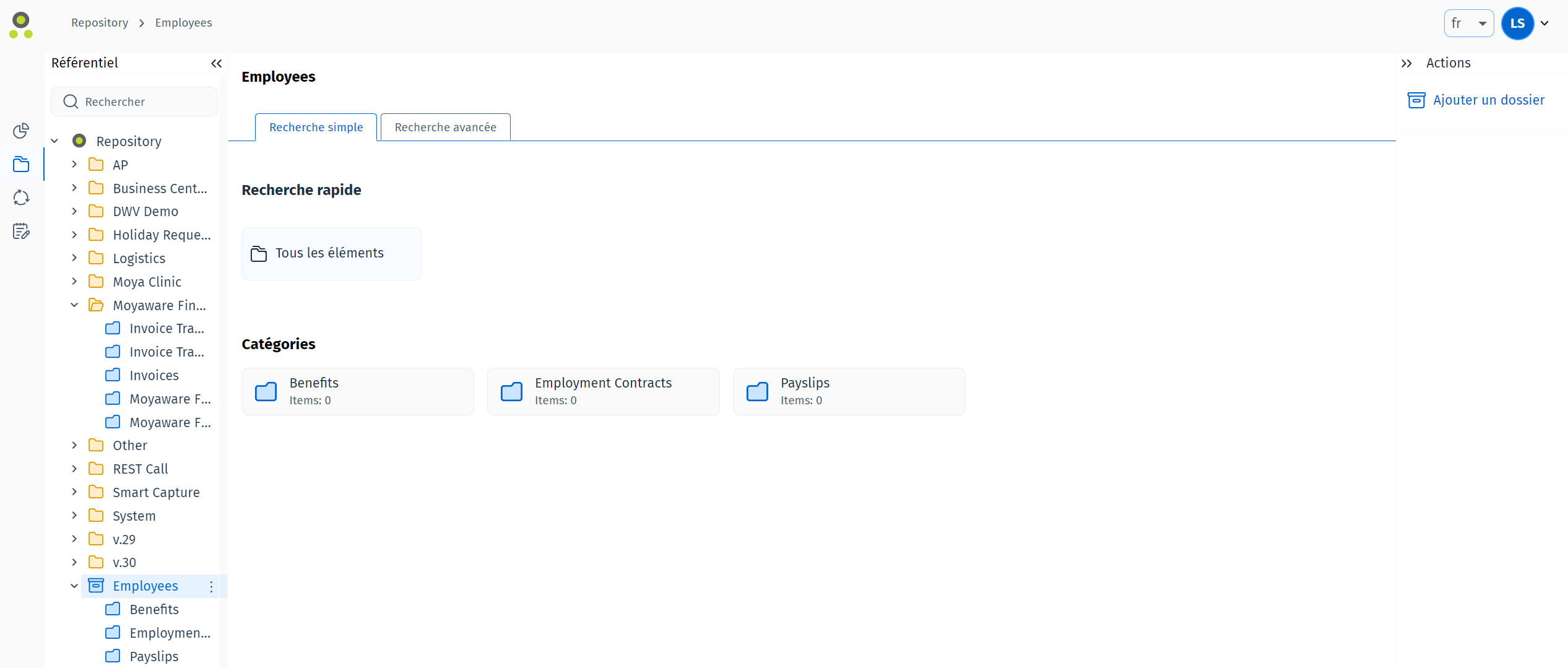Expand the Actions panel double chevron
1568x668 pixels.
coord(1406,63)
